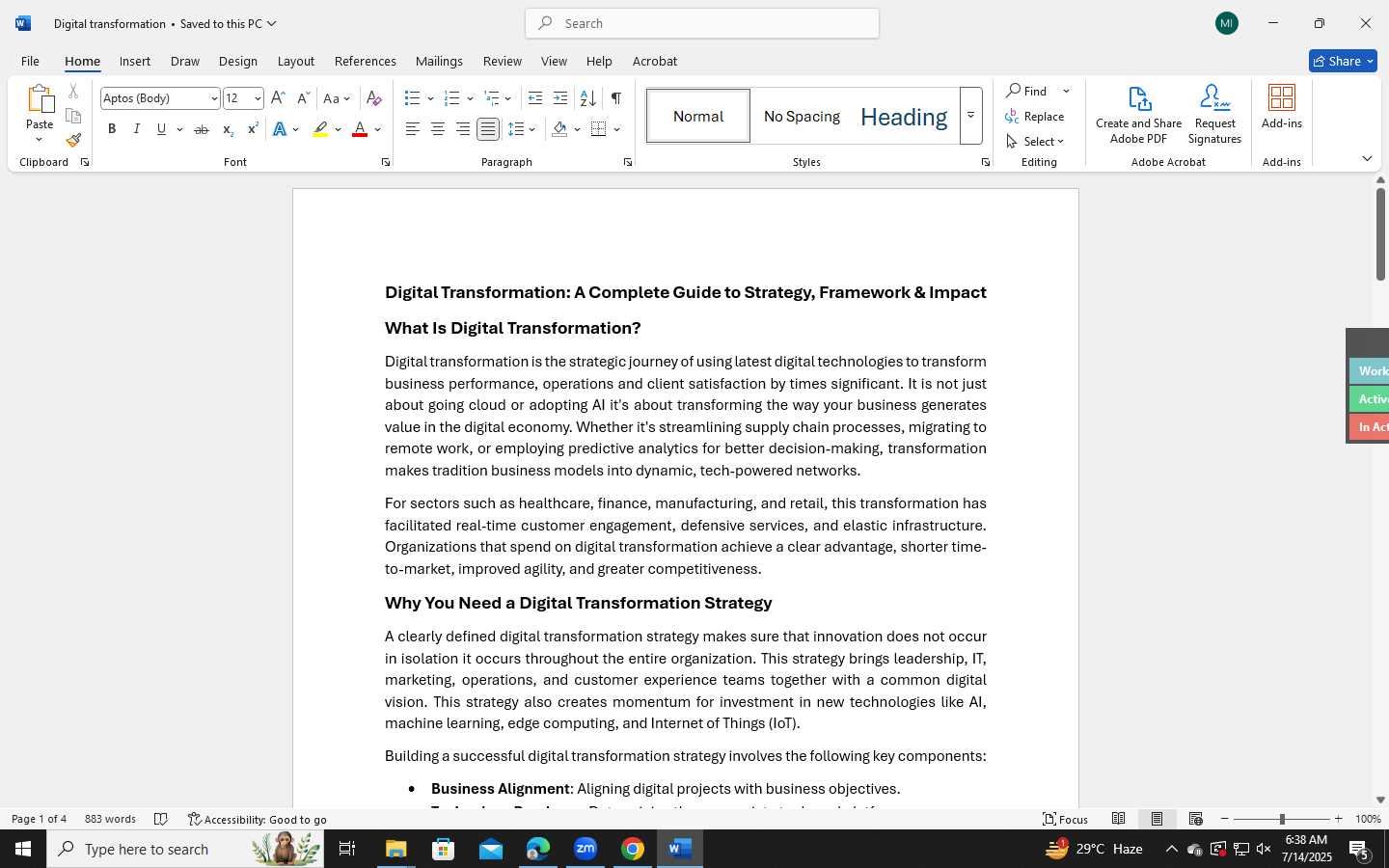This screenshot has height=868, width=1389.
Task: Click the Search box in title bar
Action: pos(702,23)
